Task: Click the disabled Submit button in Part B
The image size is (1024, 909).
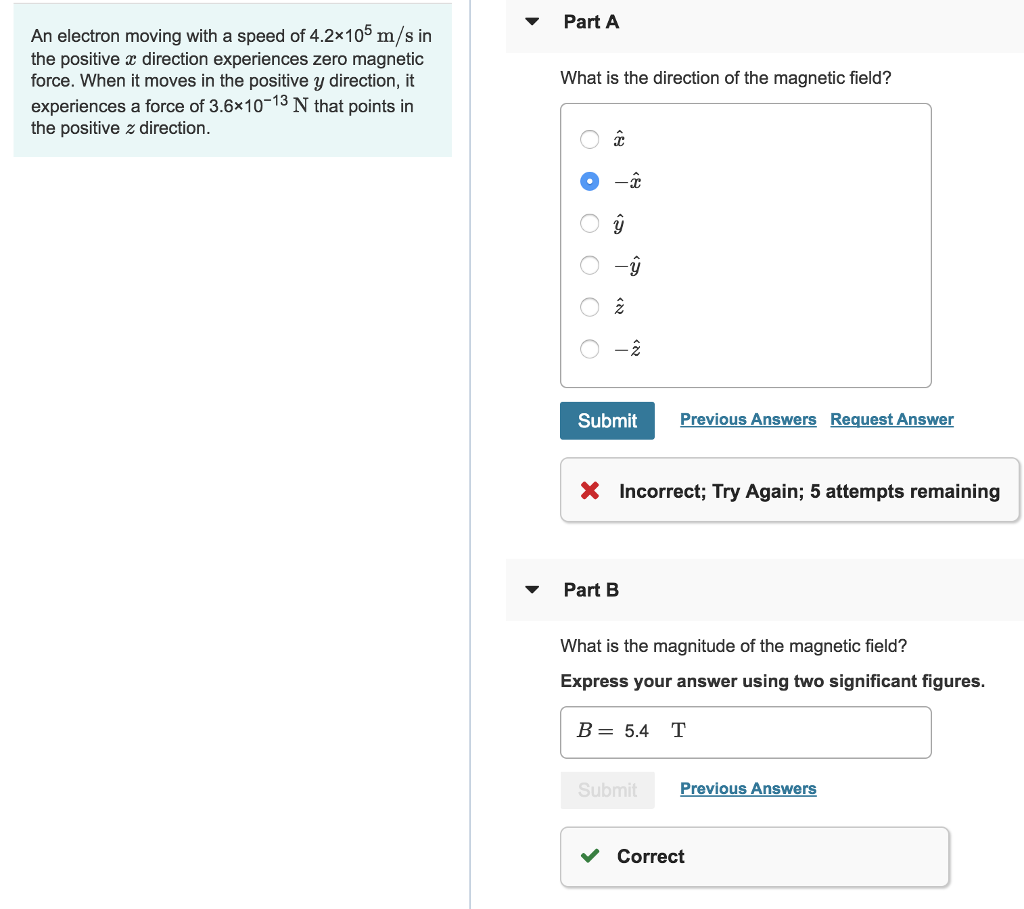Action: pos(607,790)
